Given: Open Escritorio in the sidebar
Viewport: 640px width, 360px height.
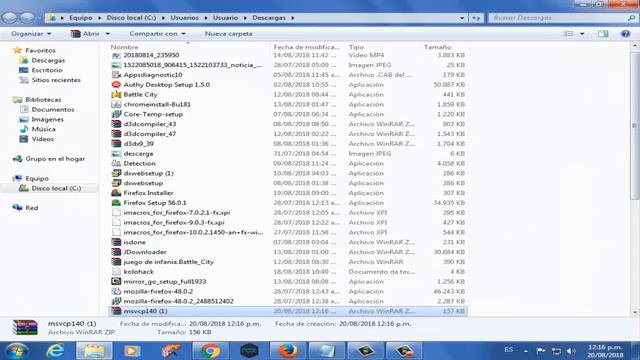Looking at the screenshot, I should tap(47, 70).
